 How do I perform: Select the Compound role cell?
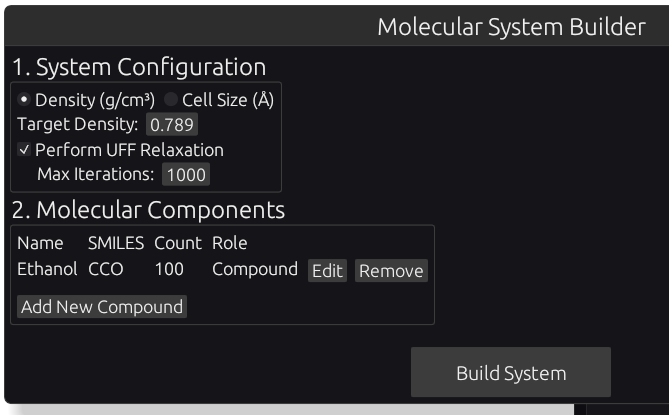point(255,269)
